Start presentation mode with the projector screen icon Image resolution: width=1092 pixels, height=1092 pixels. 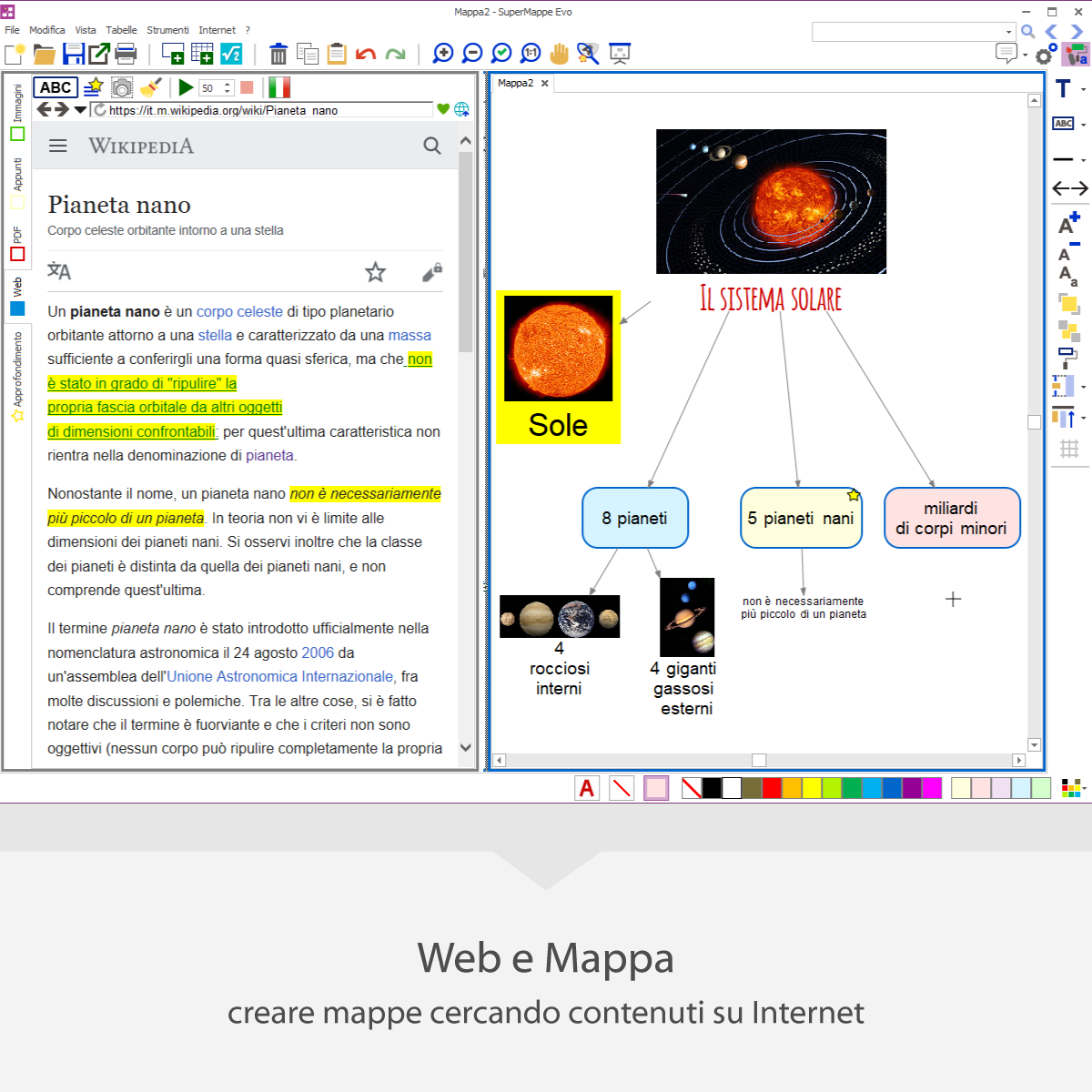[620, 54]
